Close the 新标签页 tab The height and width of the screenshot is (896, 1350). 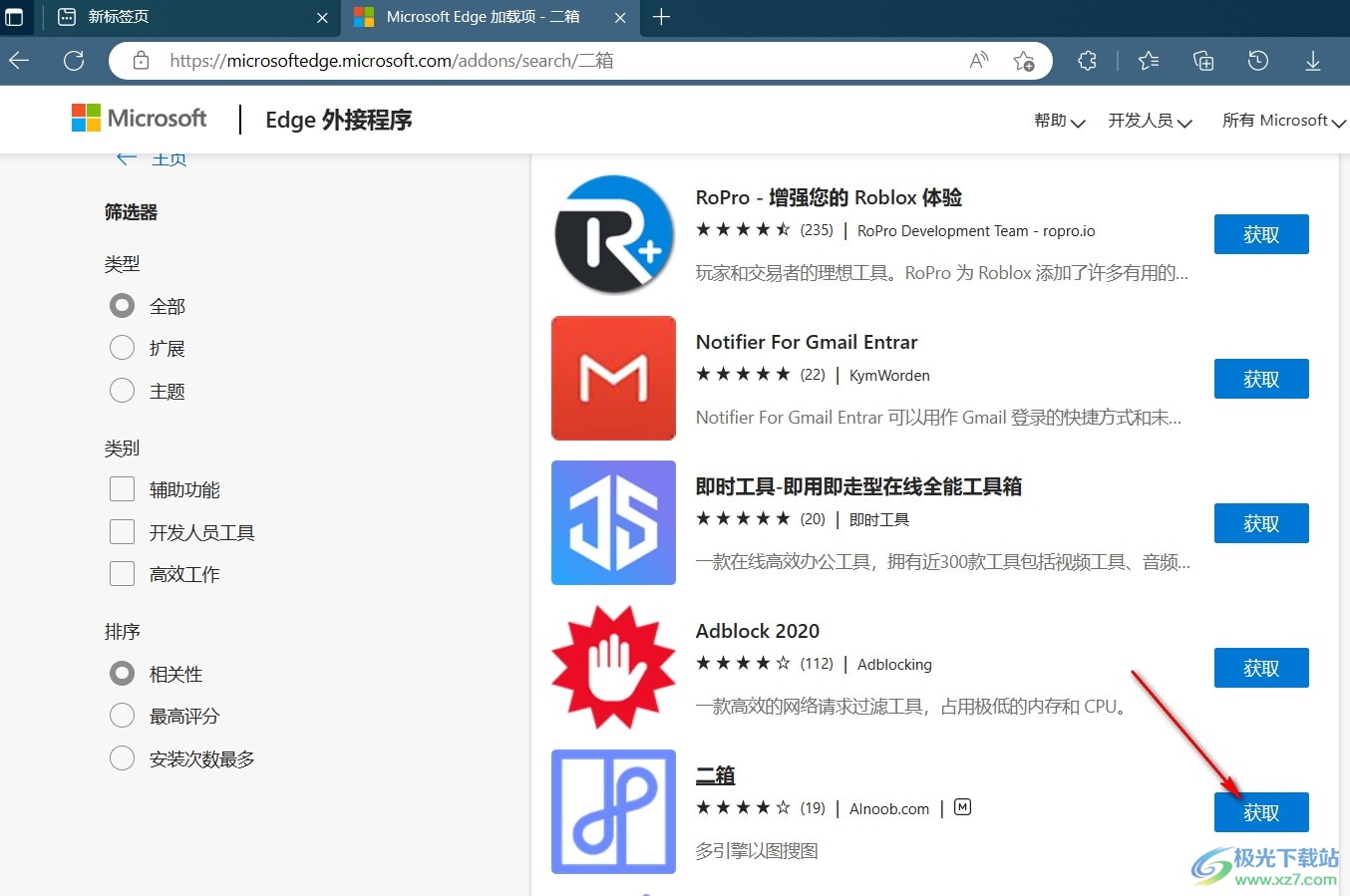322,17
